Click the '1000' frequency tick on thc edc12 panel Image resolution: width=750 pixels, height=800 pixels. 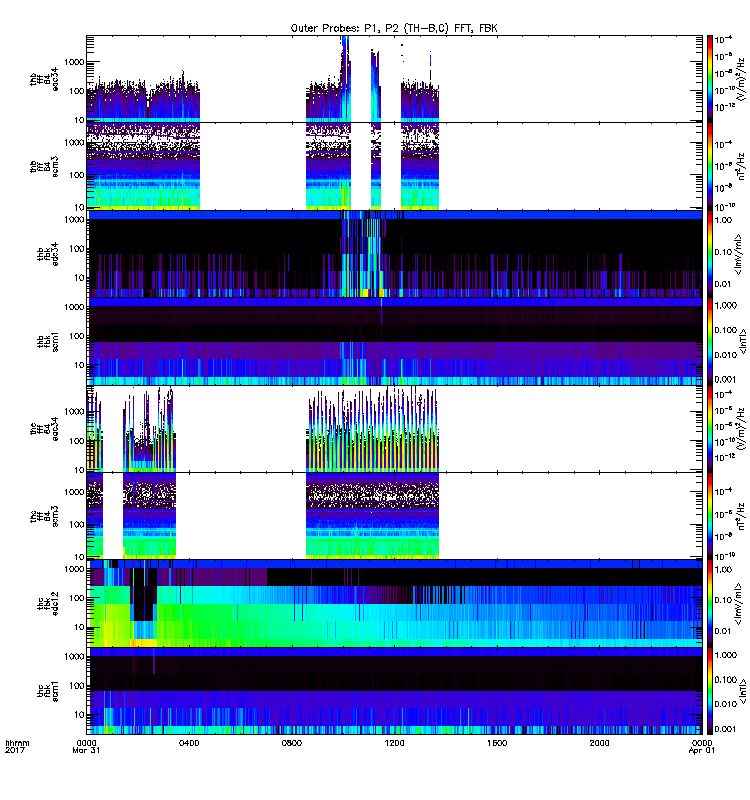74,569
